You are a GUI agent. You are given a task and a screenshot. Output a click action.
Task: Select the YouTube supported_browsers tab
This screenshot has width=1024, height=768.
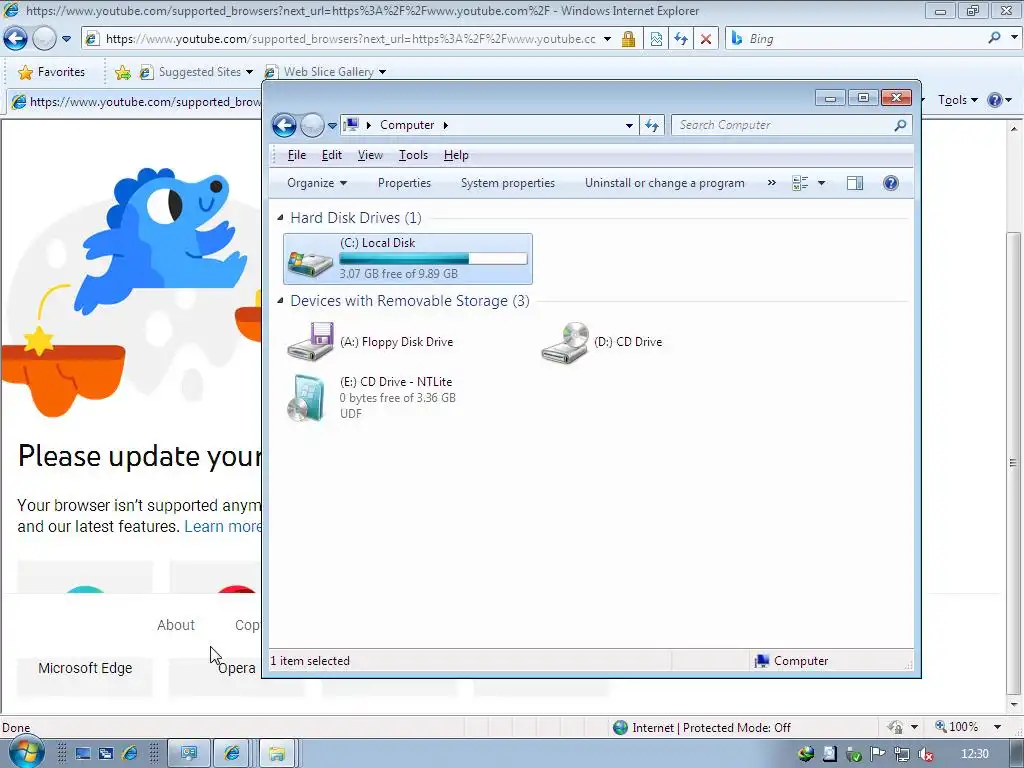135,101
